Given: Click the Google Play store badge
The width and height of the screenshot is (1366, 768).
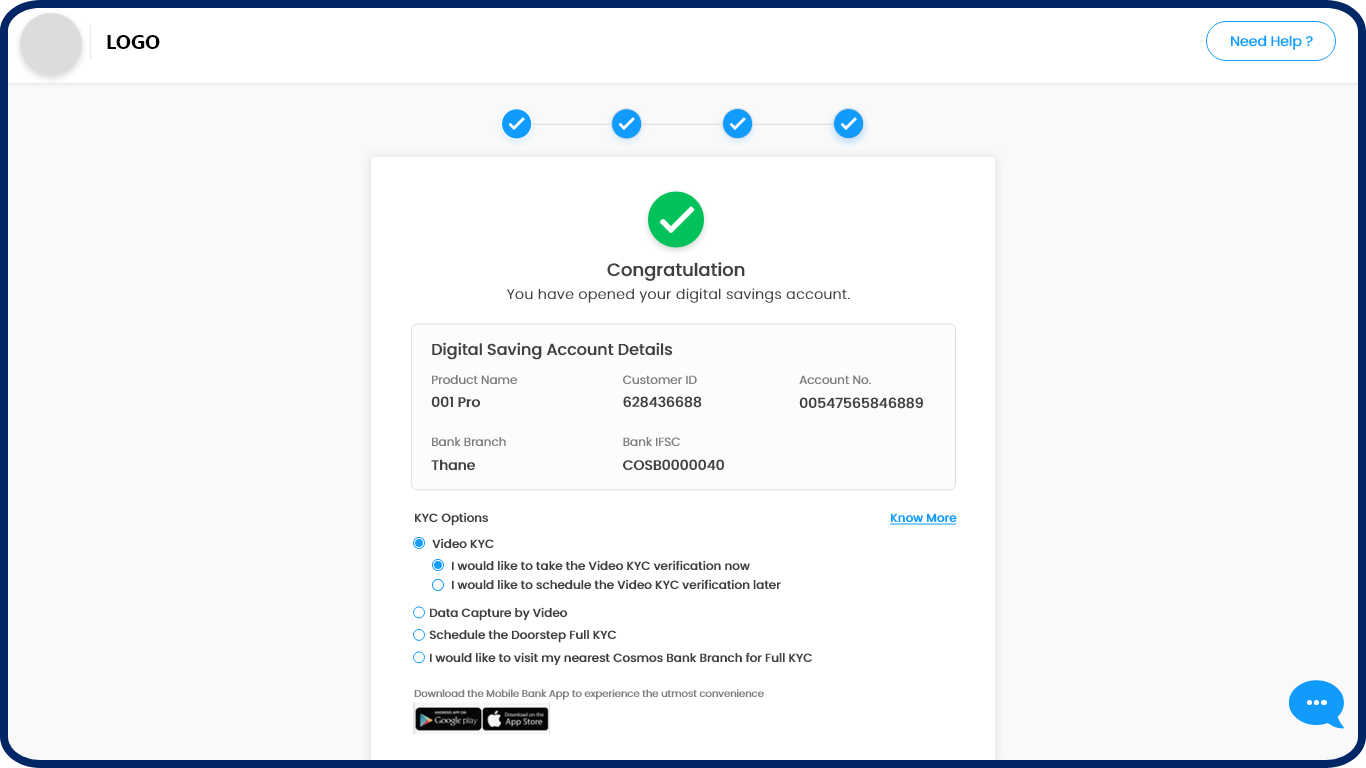Looking at the screenshot, I should pyautogui.click(x=448, y=719).
